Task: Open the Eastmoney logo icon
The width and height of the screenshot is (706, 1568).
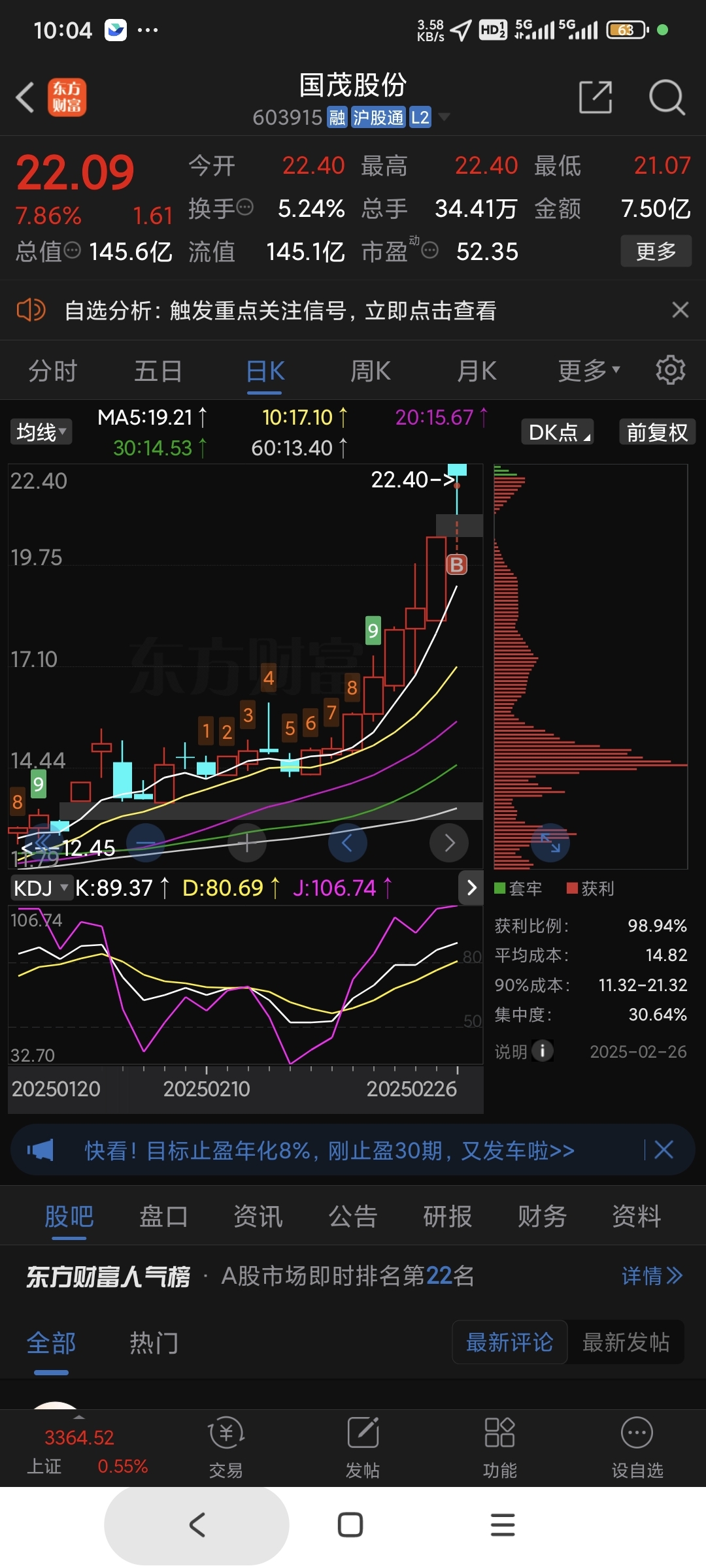Action: click(67, 97)
